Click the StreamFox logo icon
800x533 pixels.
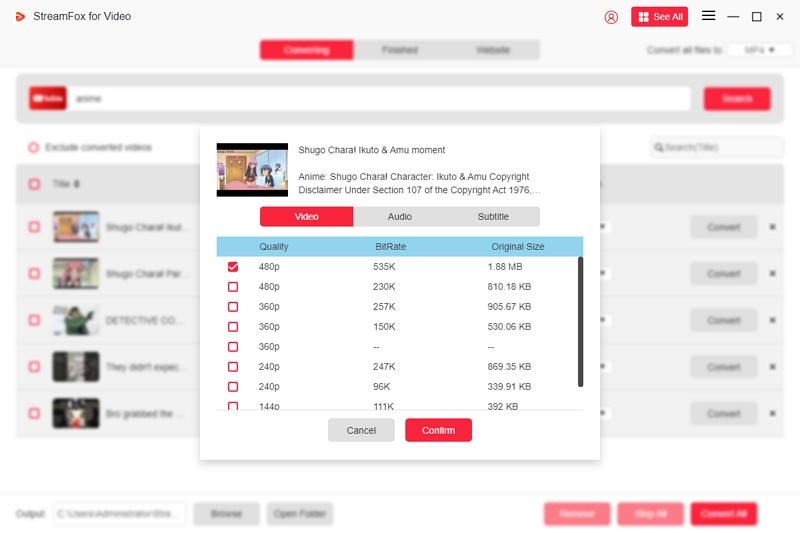[20, 17]
